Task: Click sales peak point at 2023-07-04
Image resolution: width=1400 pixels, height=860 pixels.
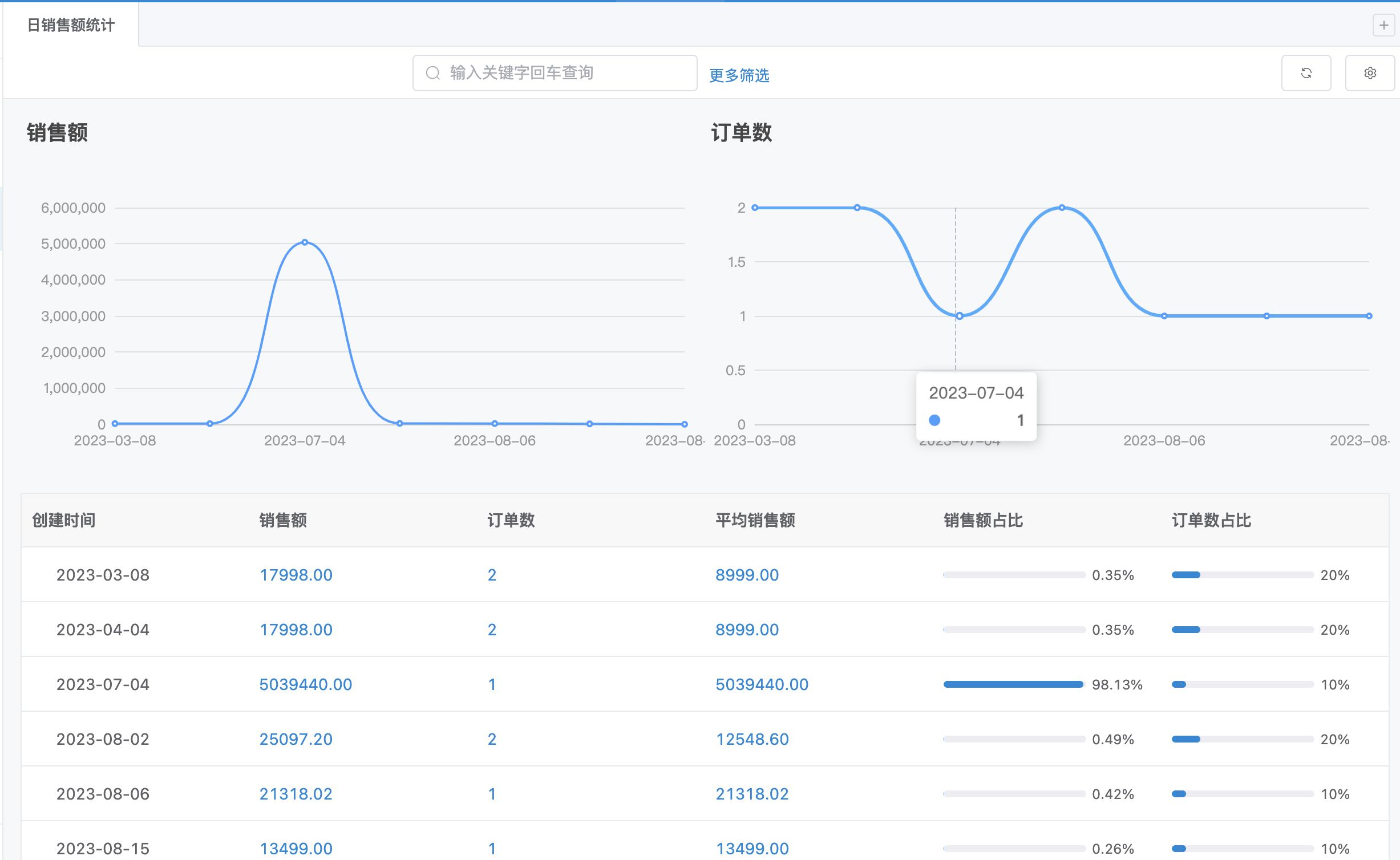Action: tap(305, 242)
